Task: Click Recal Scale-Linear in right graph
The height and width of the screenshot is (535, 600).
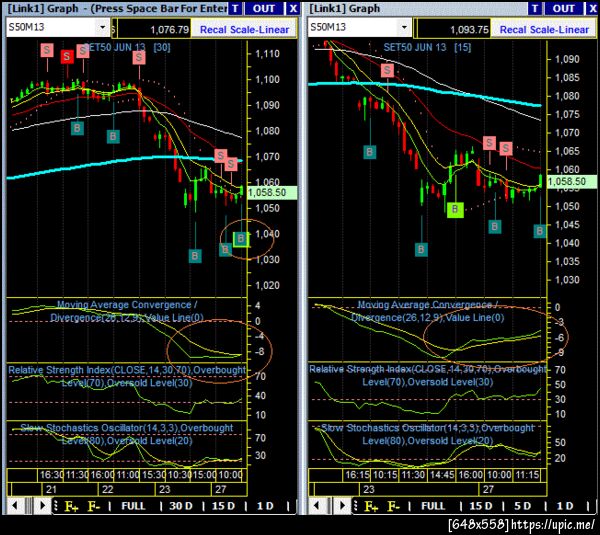Action: coord(544,29)
